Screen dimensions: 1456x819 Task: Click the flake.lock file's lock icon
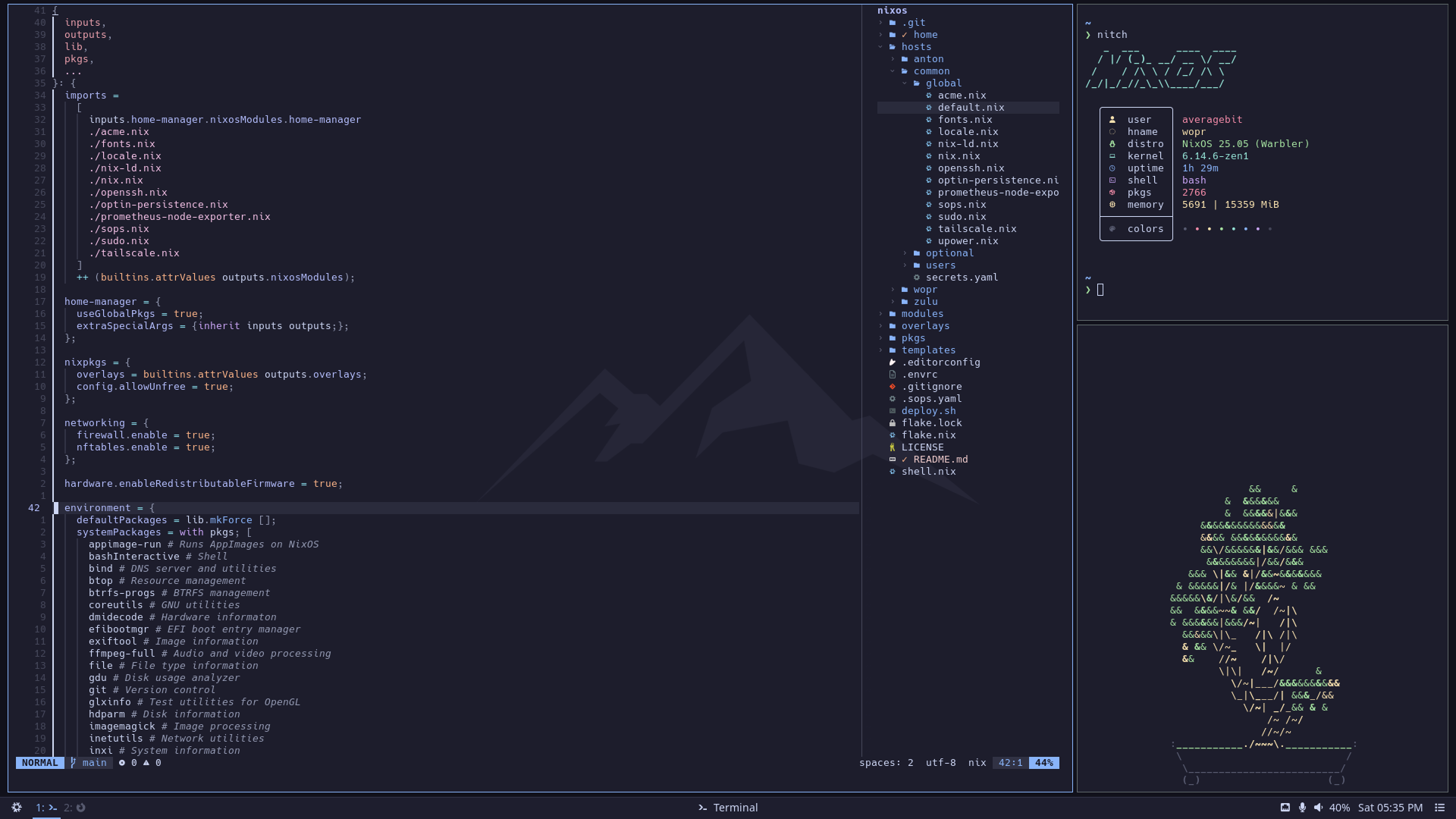[893, 423]
